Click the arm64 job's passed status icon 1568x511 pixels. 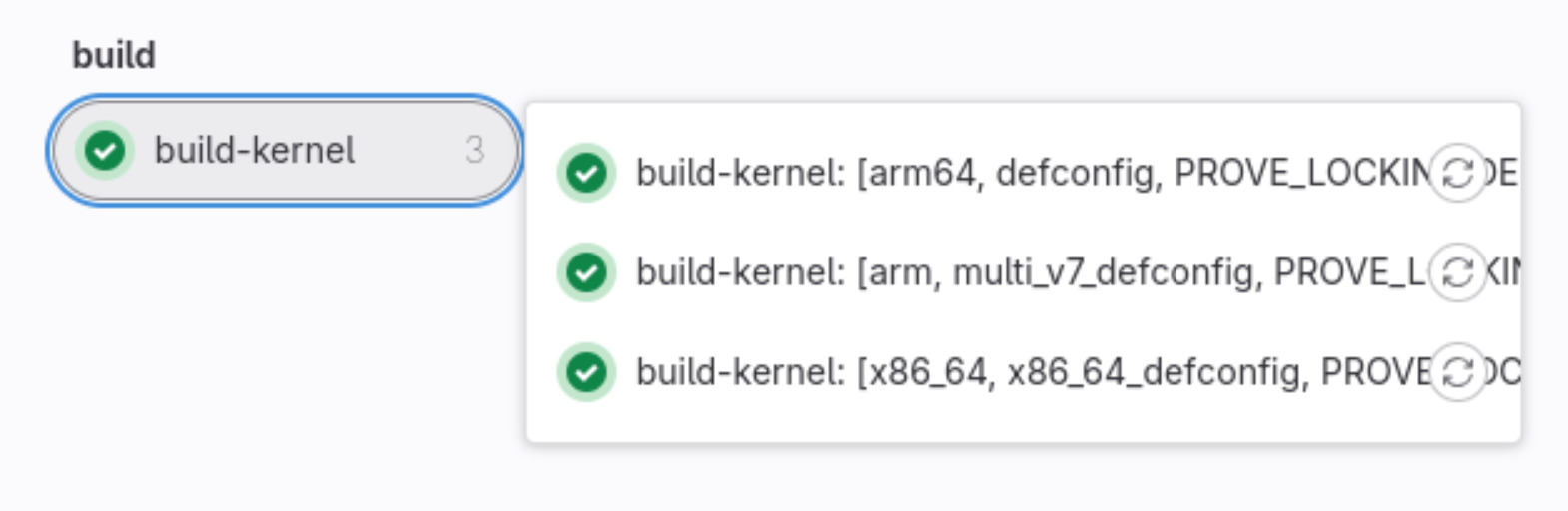[x=586, y=173]
